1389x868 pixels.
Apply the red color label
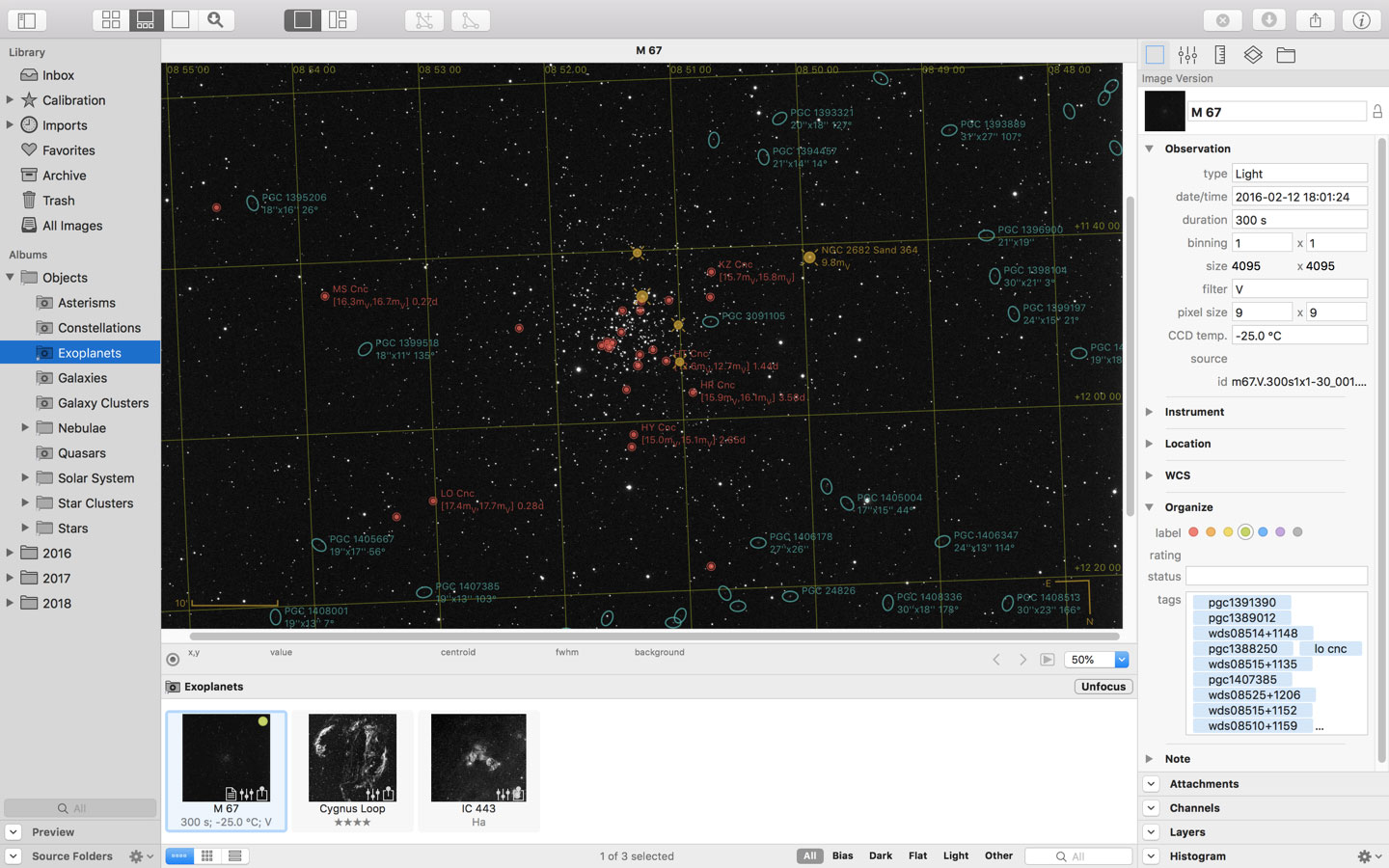pos(1193,532)
